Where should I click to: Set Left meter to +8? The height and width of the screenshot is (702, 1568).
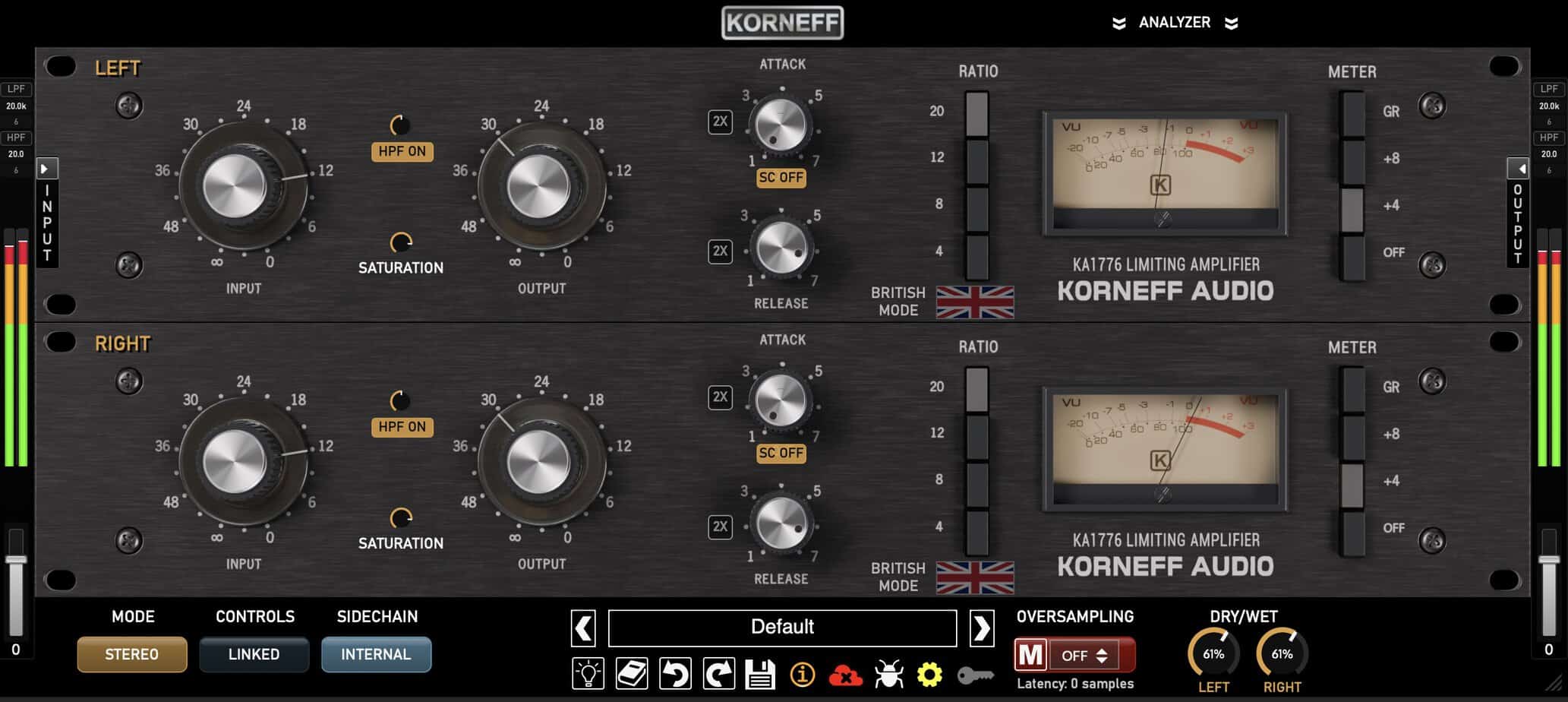(1352, 160)
